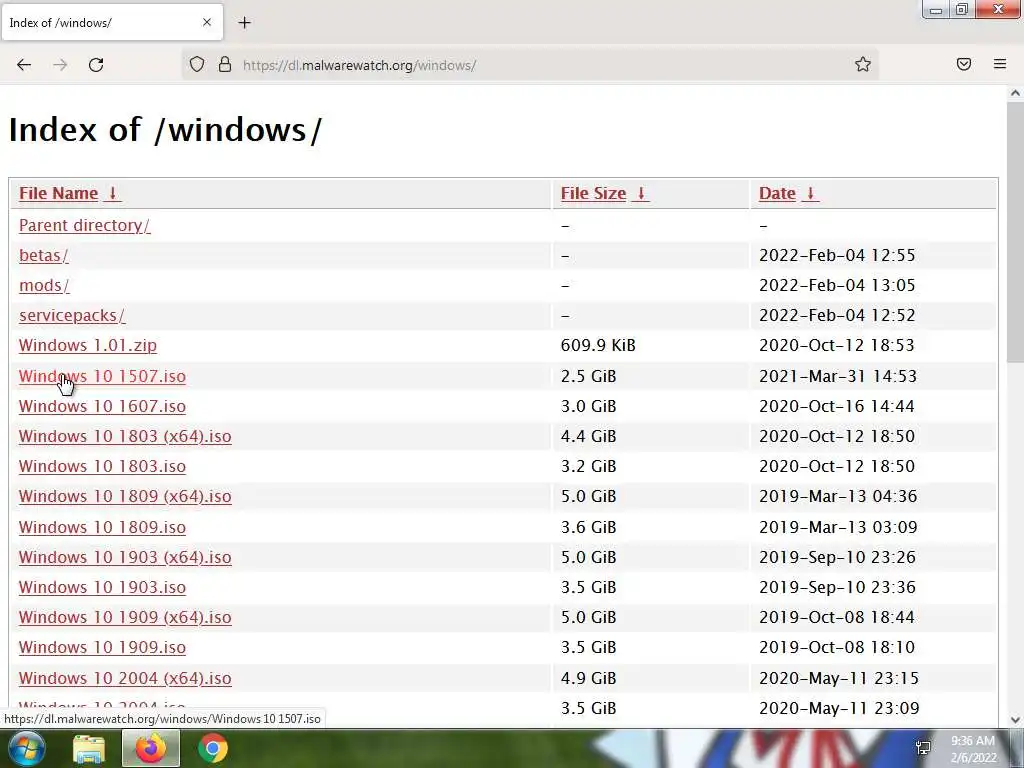Download Windows 10 1903.iso
The image size is (1024, 768).
point(102,587)
